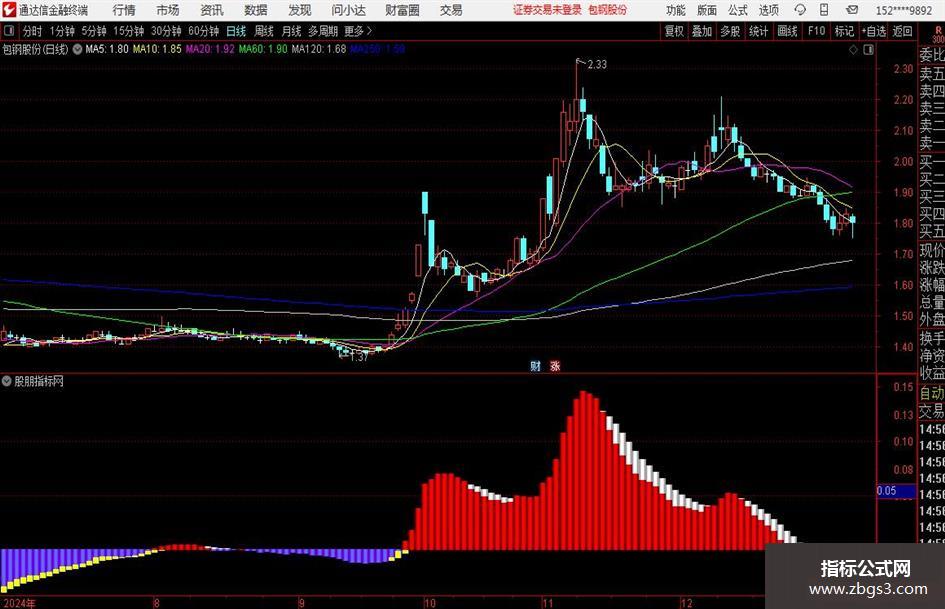The height and width of the screenshot is (609, 945).
Task: Click the account number 152****9892
Action: point(903,10)
